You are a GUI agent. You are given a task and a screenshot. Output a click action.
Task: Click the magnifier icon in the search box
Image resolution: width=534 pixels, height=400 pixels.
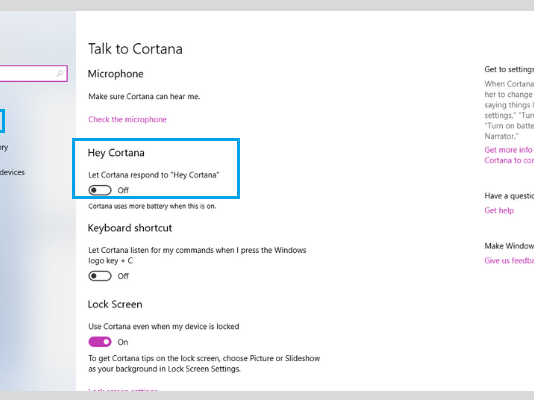60,73
